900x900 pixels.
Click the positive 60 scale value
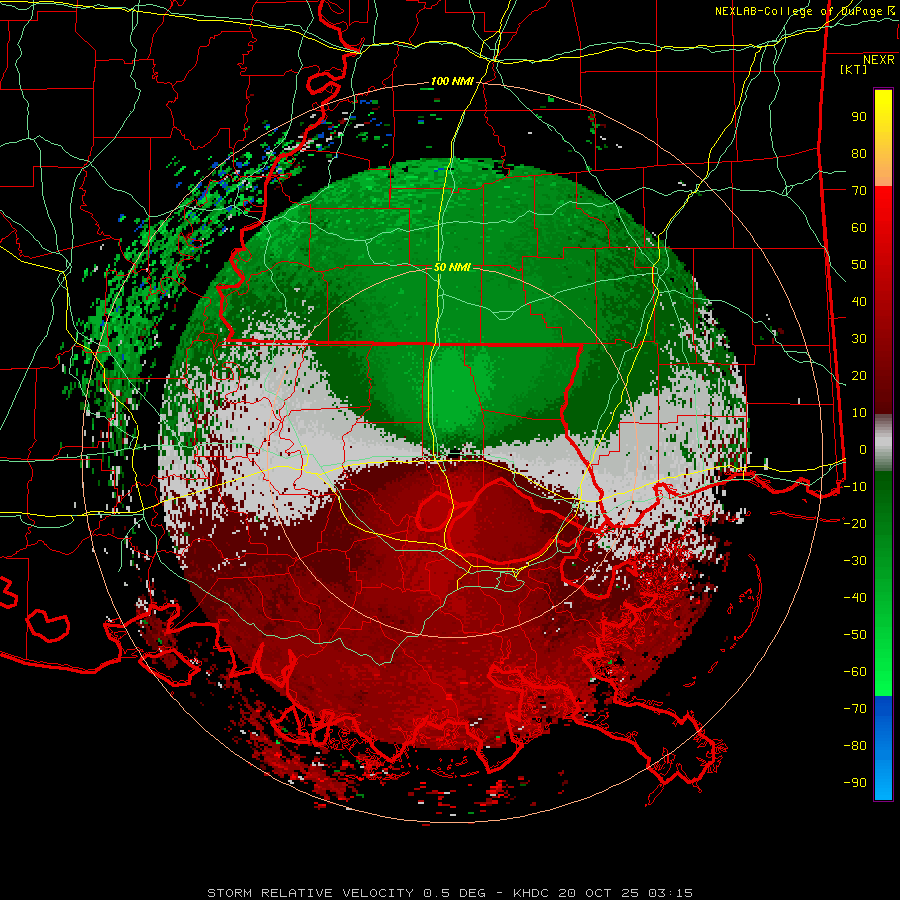click(x=859, y=228)
